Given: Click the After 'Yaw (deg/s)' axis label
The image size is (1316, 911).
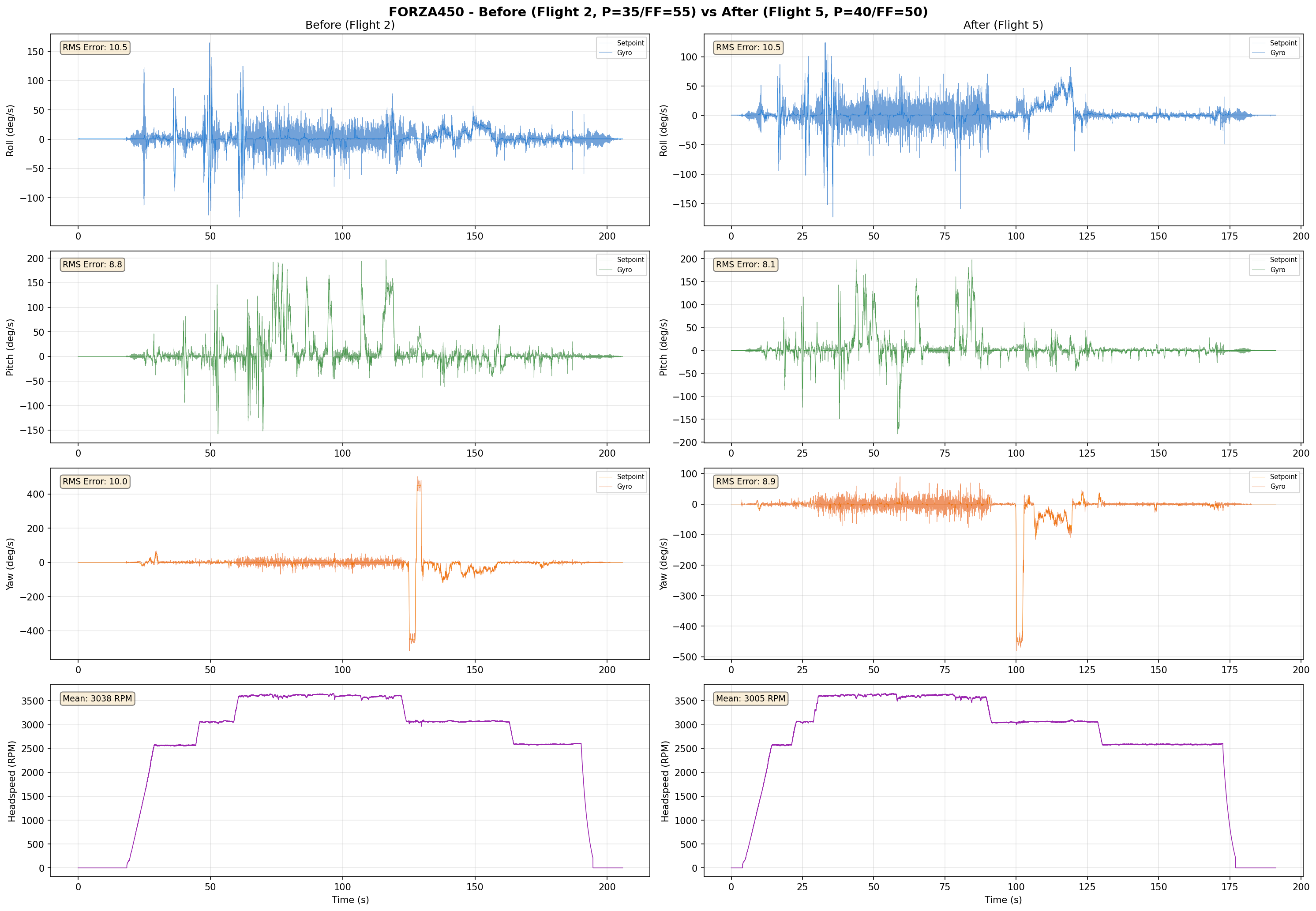Looking at the screenshot, I should click(663, 564).
